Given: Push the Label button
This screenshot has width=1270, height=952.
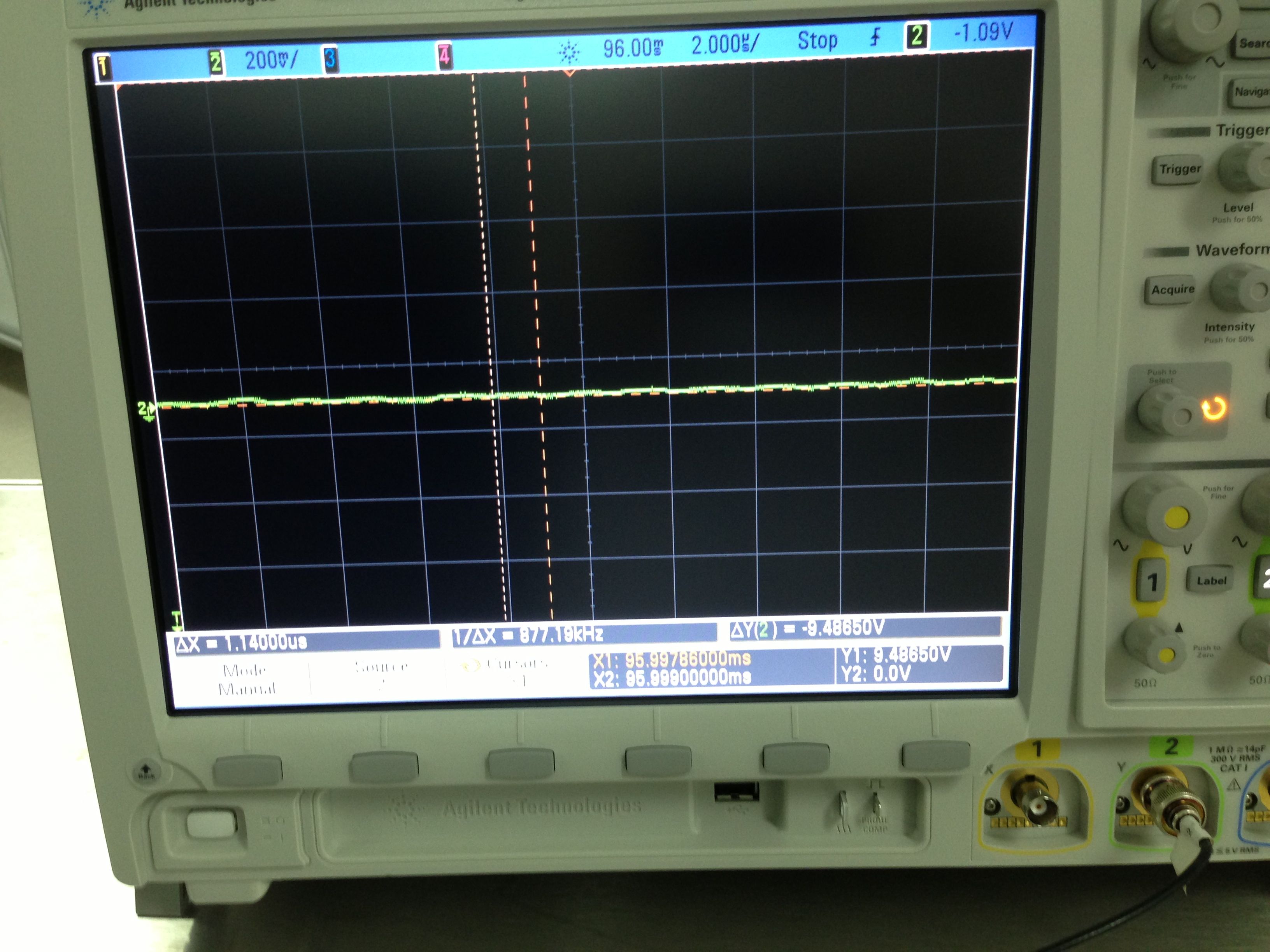Looking at the screenshot, I should (x=1211, y=581).
